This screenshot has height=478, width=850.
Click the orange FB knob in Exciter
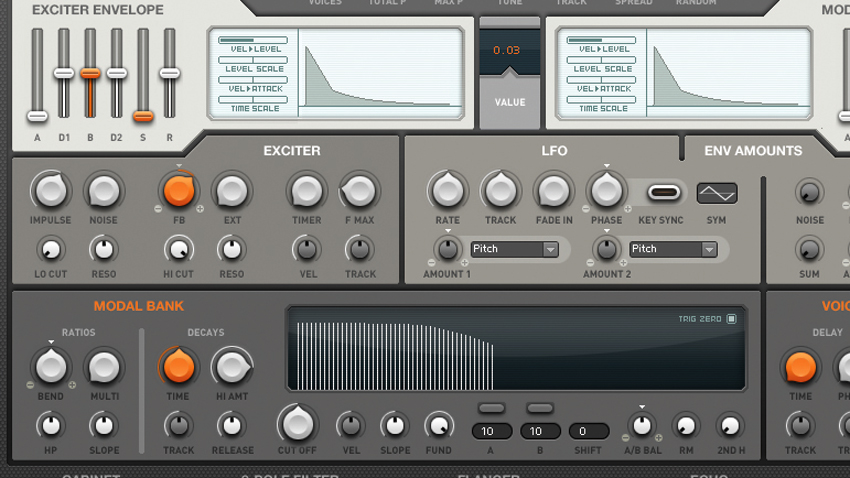pyautogui.click(x=179, y=191)
